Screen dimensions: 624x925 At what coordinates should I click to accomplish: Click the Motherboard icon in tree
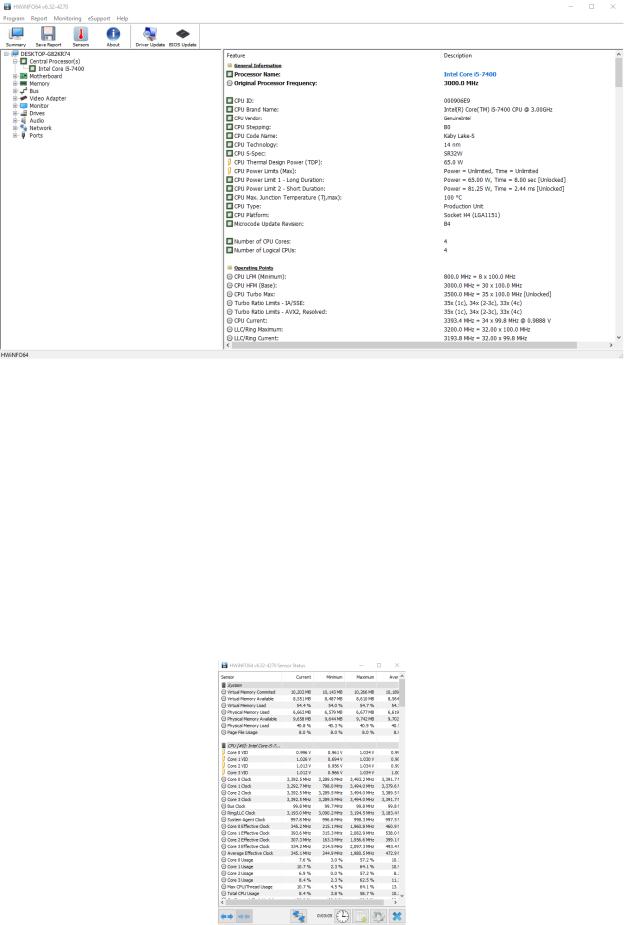[x=24, y=76]
